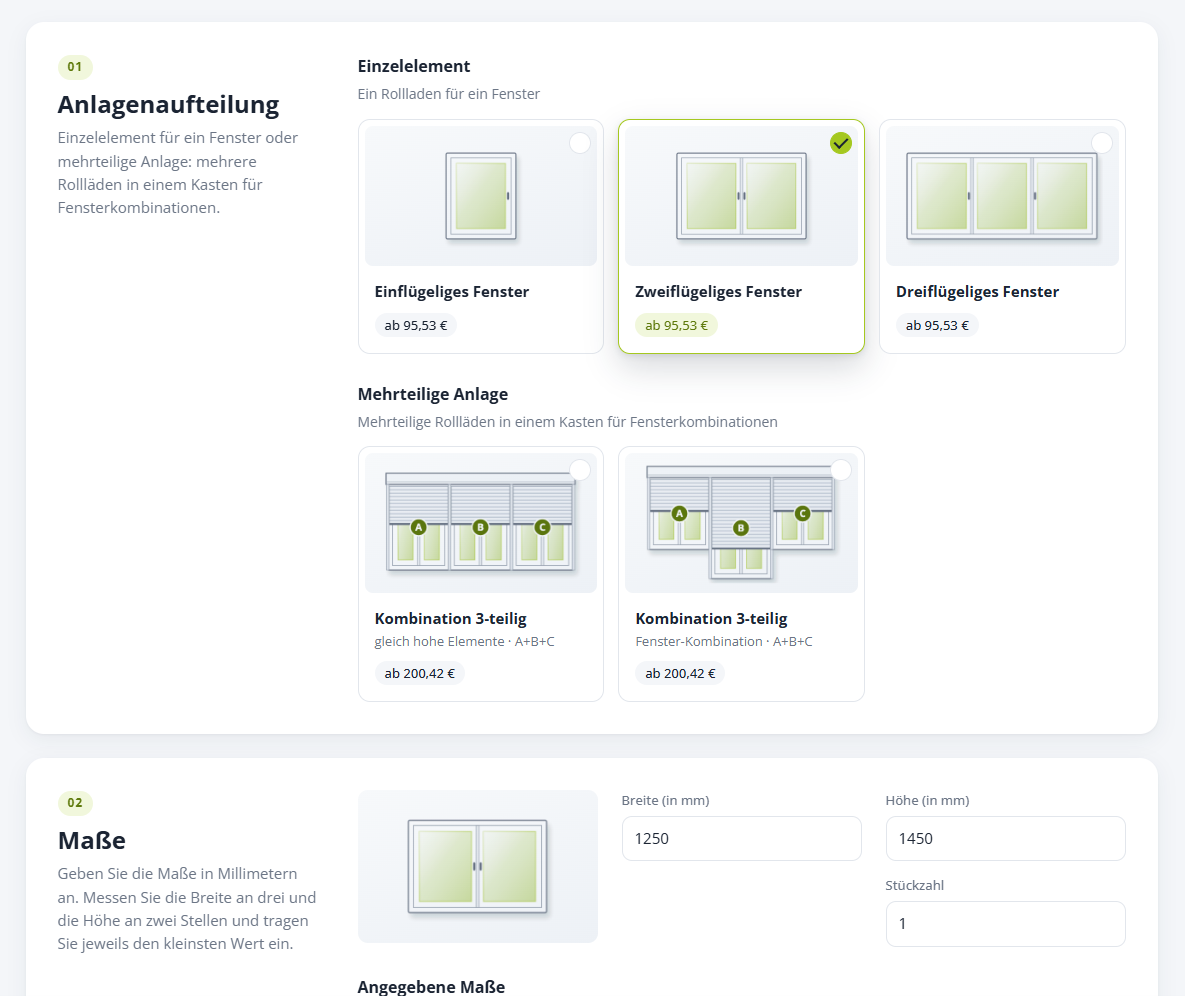Click the Stückzahl label

point(914,886)
